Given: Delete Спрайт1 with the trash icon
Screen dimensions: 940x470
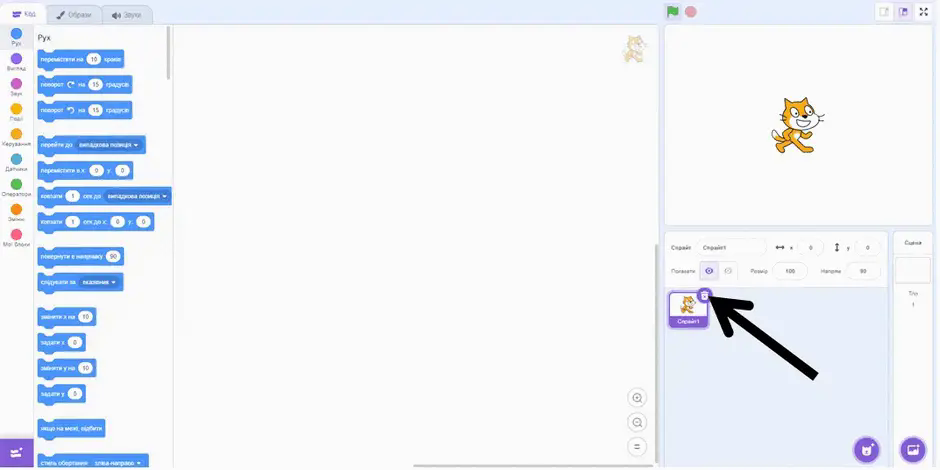Looking at the screenshot, I should click(x=704, y=295).
